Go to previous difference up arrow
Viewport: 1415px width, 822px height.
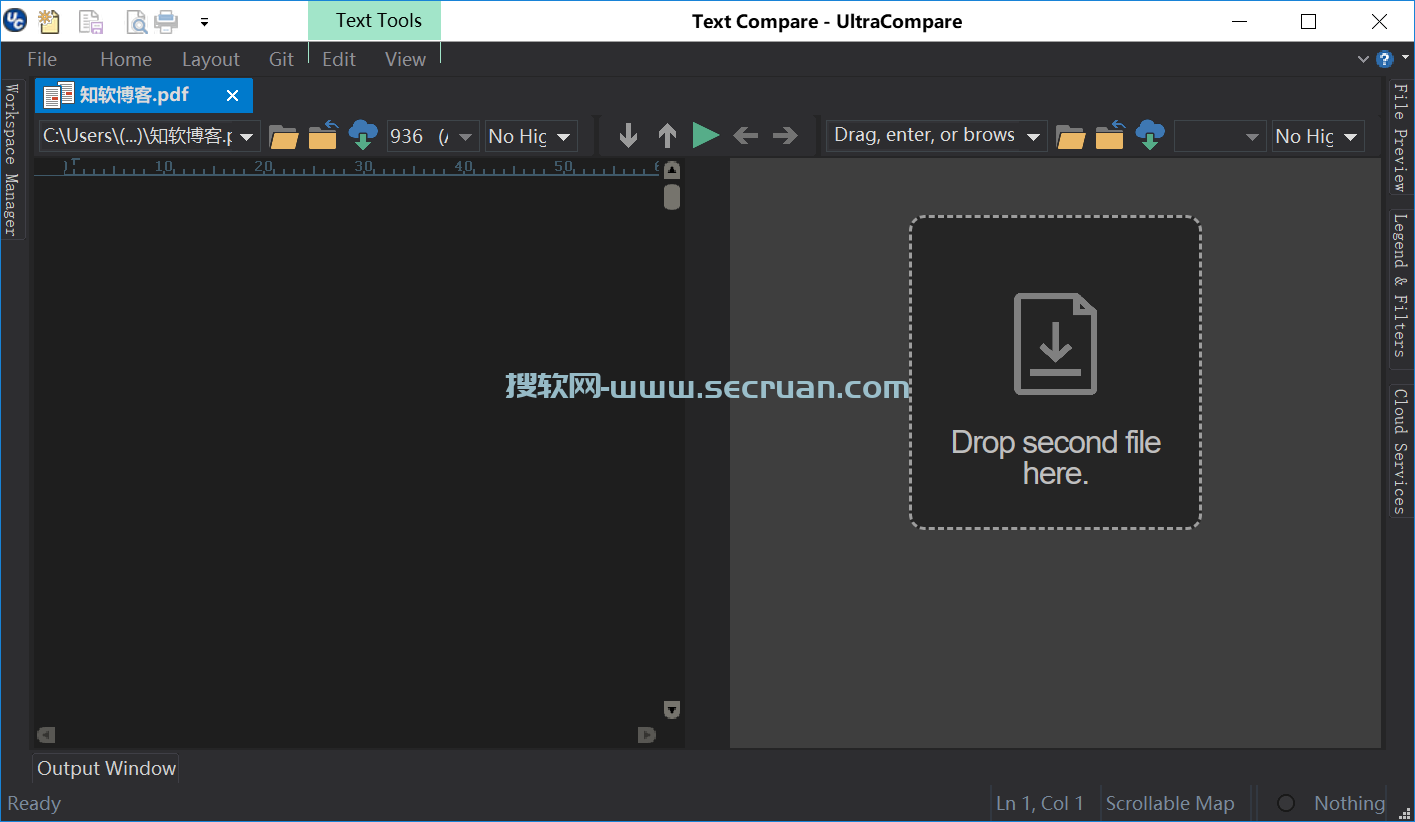(x=667, y=136)
